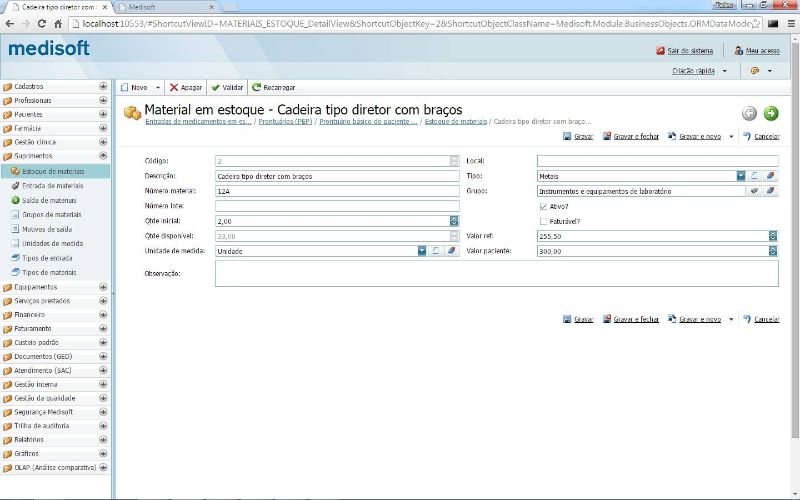Screen dimensions: 800x500
Task: Click the clear eraser icon beside Tipo field
Action: 770,176
